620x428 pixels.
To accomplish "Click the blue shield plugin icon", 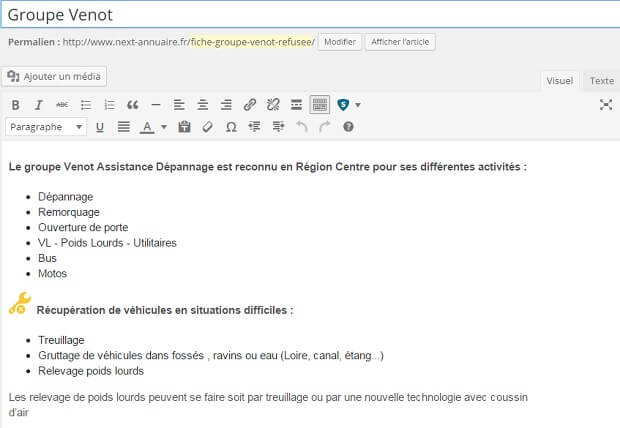I will [343, 105].
